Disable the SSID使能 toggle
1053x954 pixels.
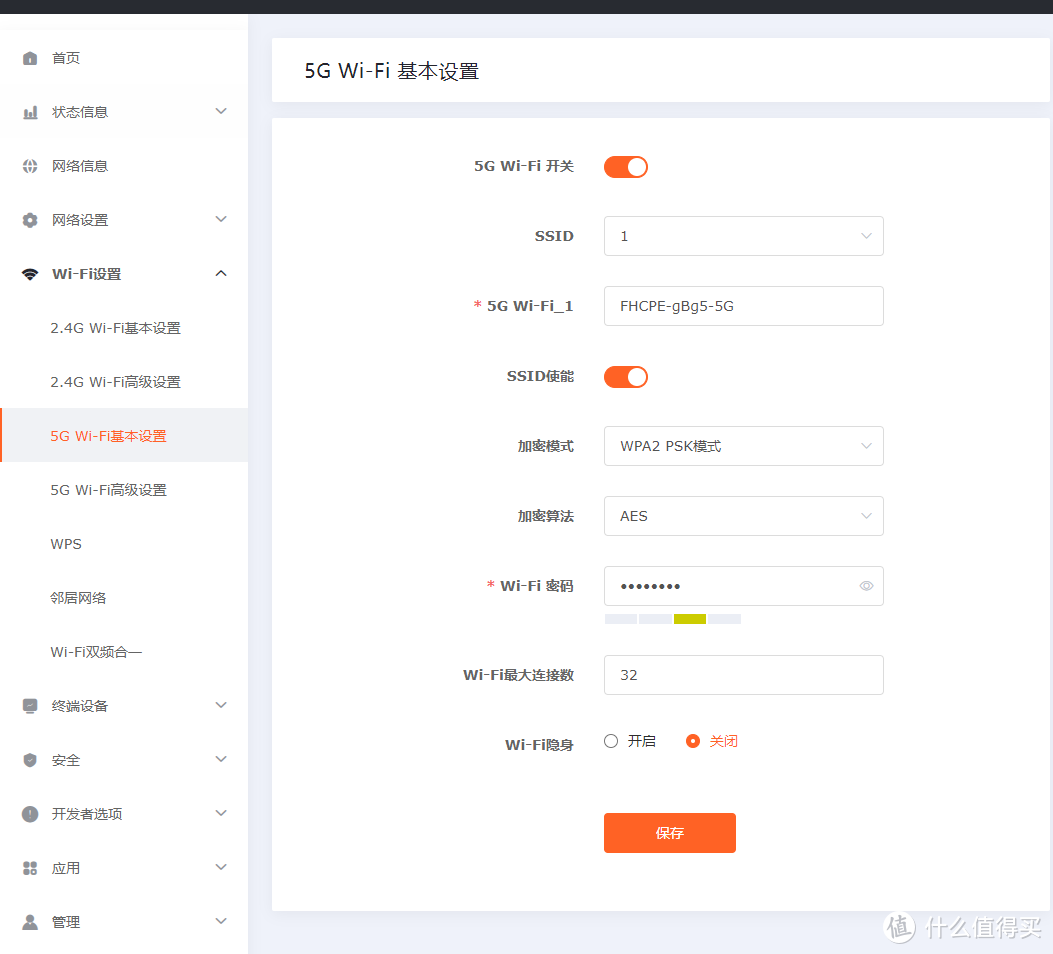pos(625,376)
